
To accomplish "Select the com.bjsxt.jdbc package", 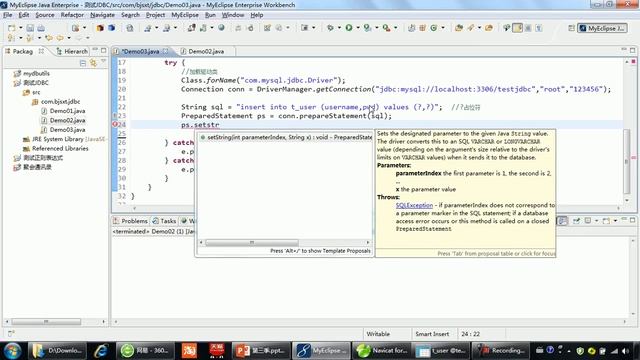I will click(56, 102).
